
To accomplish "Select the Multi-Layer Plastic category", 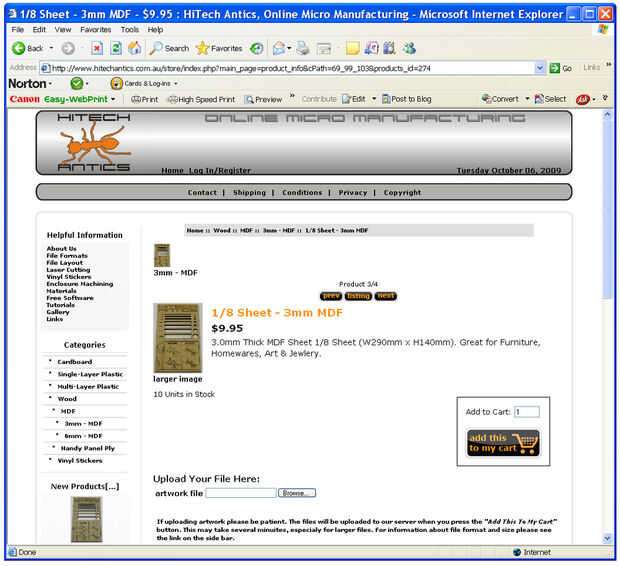I will point(88,386).
